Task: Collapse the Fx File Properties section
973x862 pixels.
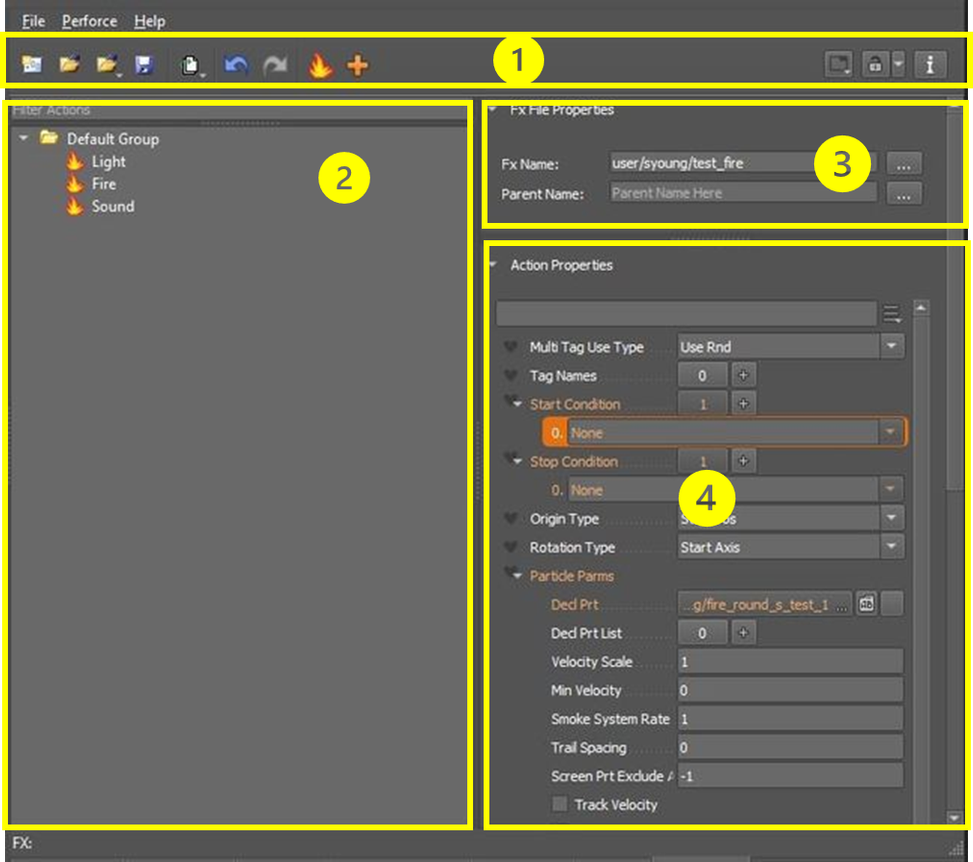Action: (x=493, y=110)
